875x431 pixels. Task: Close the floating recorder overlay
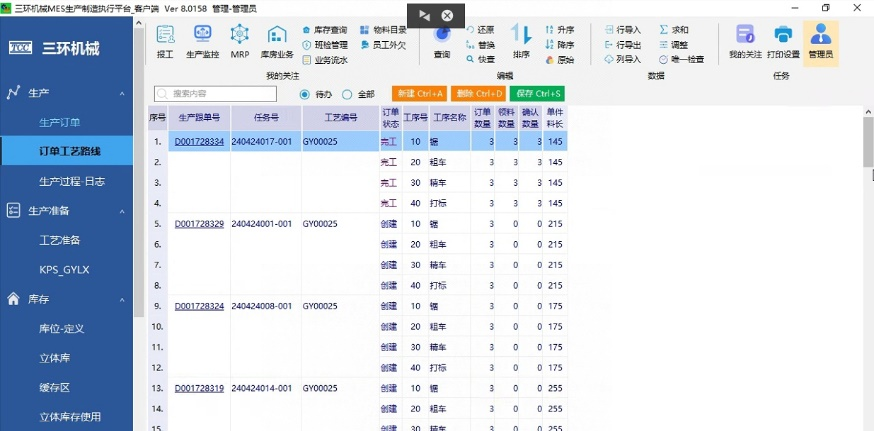click(x=447, y=16)
